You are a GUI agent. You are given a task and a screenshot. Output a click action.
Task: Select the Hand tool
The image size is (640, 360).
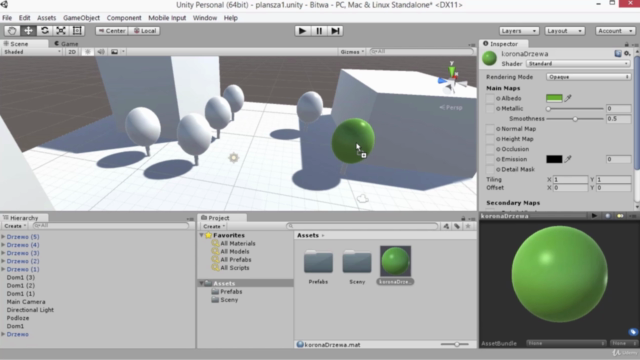click(x=12, y=31)
